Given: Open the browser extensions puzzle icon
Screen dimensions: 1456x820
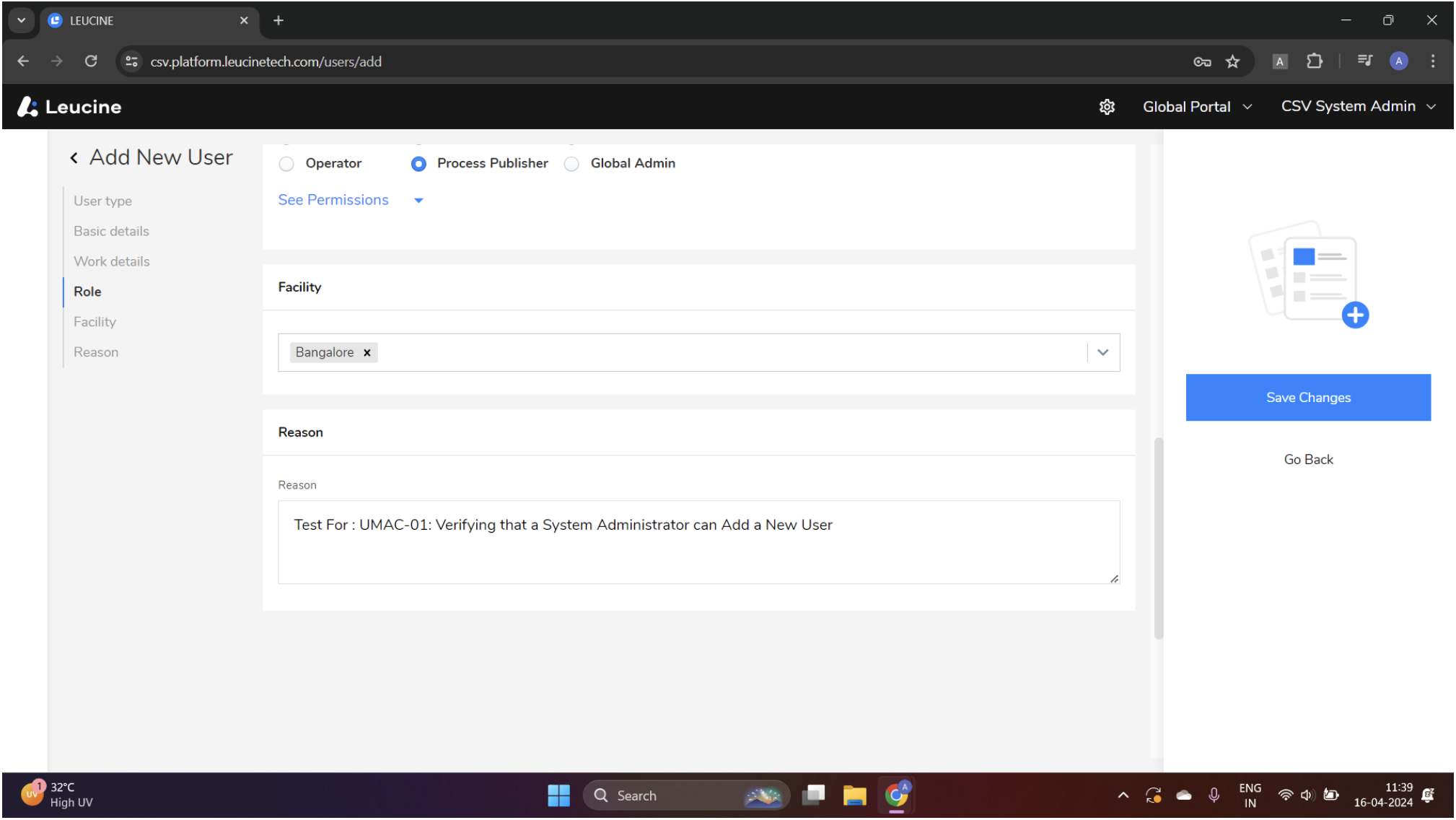Looking at the screenshot, I should [1315, 61].
